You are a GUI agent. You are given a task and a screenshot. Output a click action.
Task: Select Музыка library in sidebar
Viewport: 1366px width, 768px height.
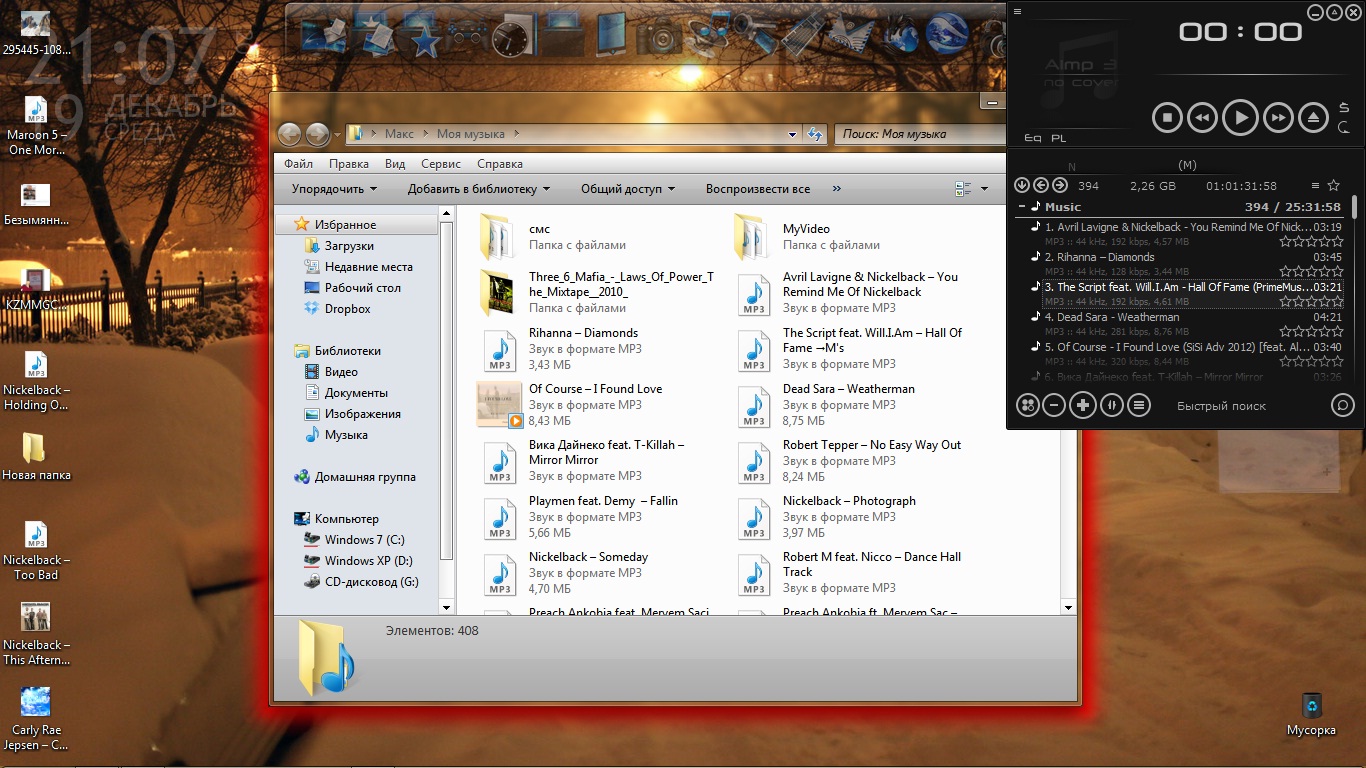[x=346, y=435]
